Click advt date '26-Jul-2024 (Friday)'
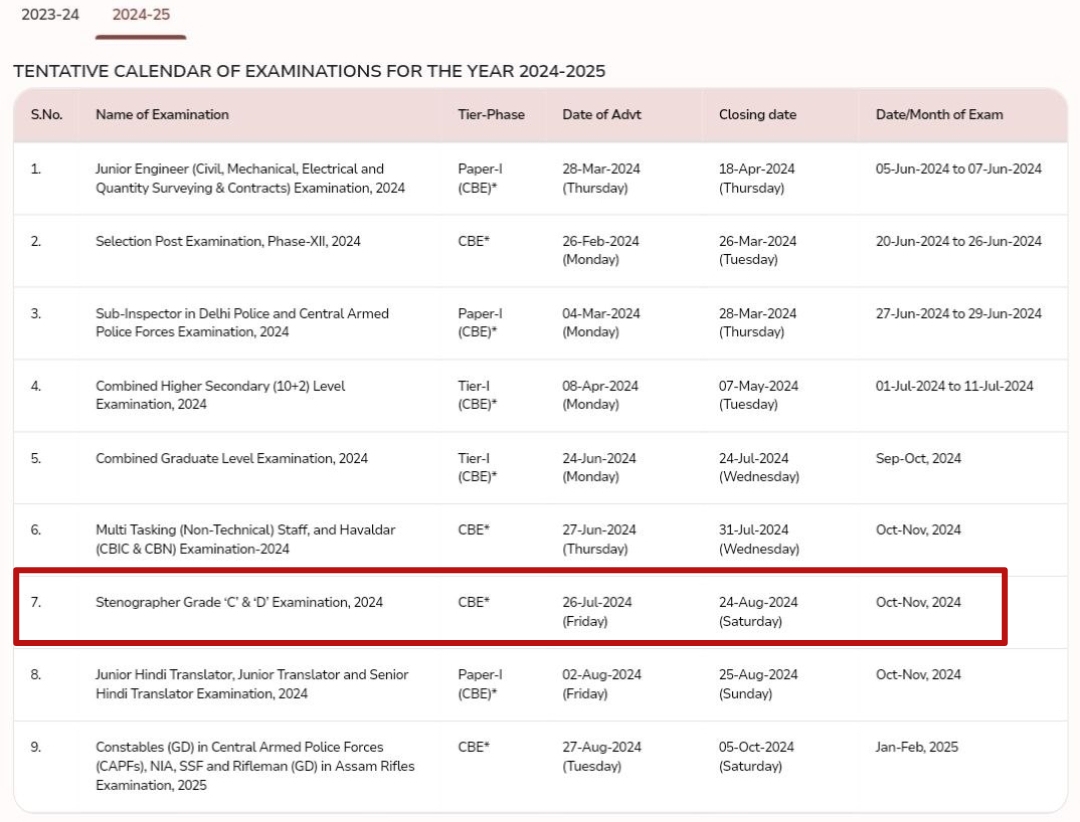The height and width of the screenshot is (822, 1080). pyautogui.click(x=596, y=612)
